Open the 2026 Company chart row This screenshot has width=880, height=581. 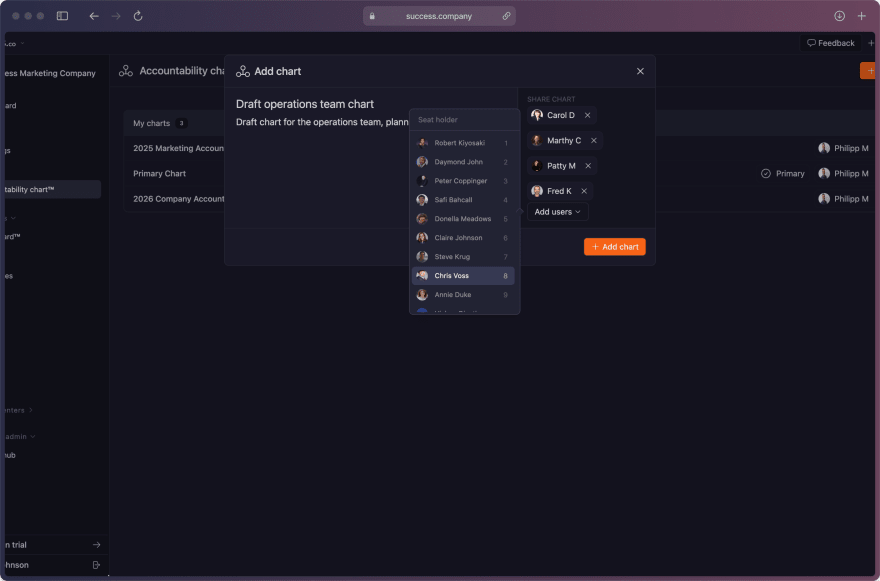coord(178,199)
